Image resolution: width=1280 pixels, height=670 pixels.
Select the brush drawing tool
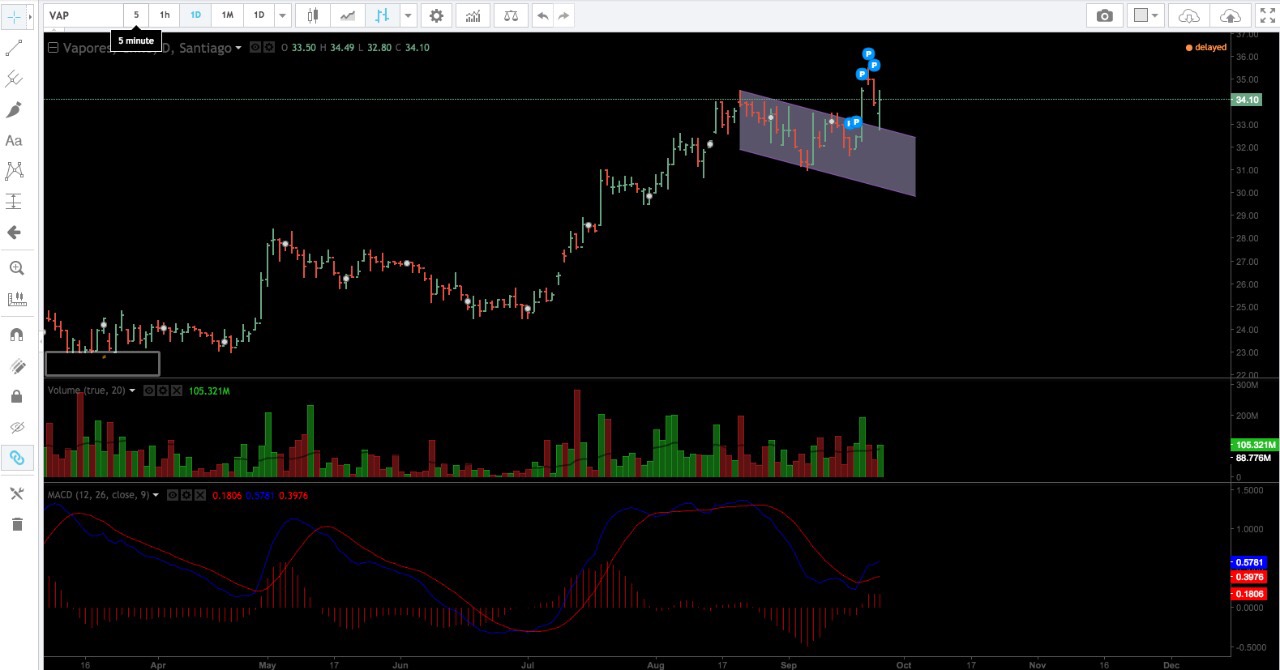click(x=14, y=110)
